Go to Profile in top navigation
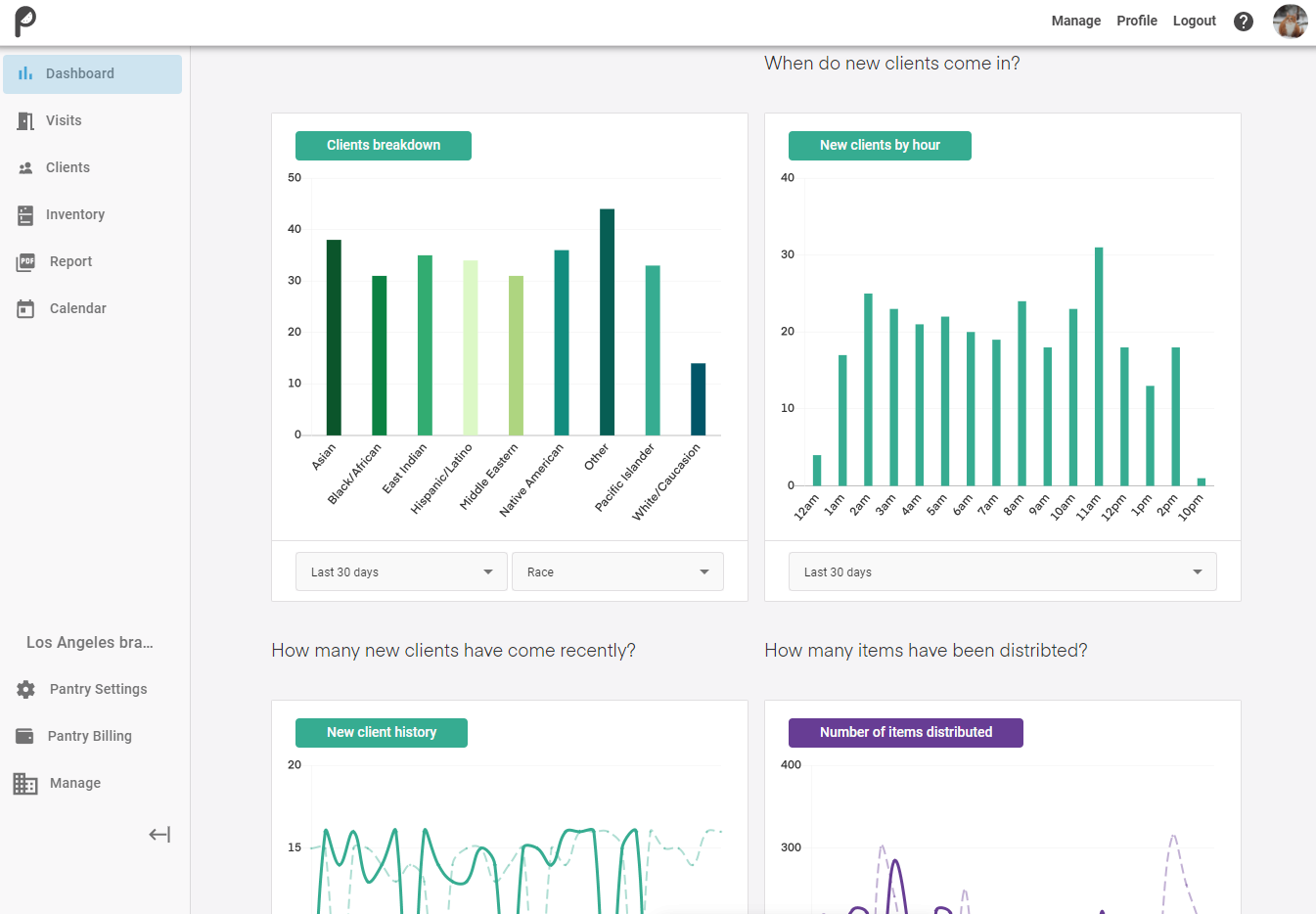This screenshot has width=1316, height=914. click(x=1136, y=21)
